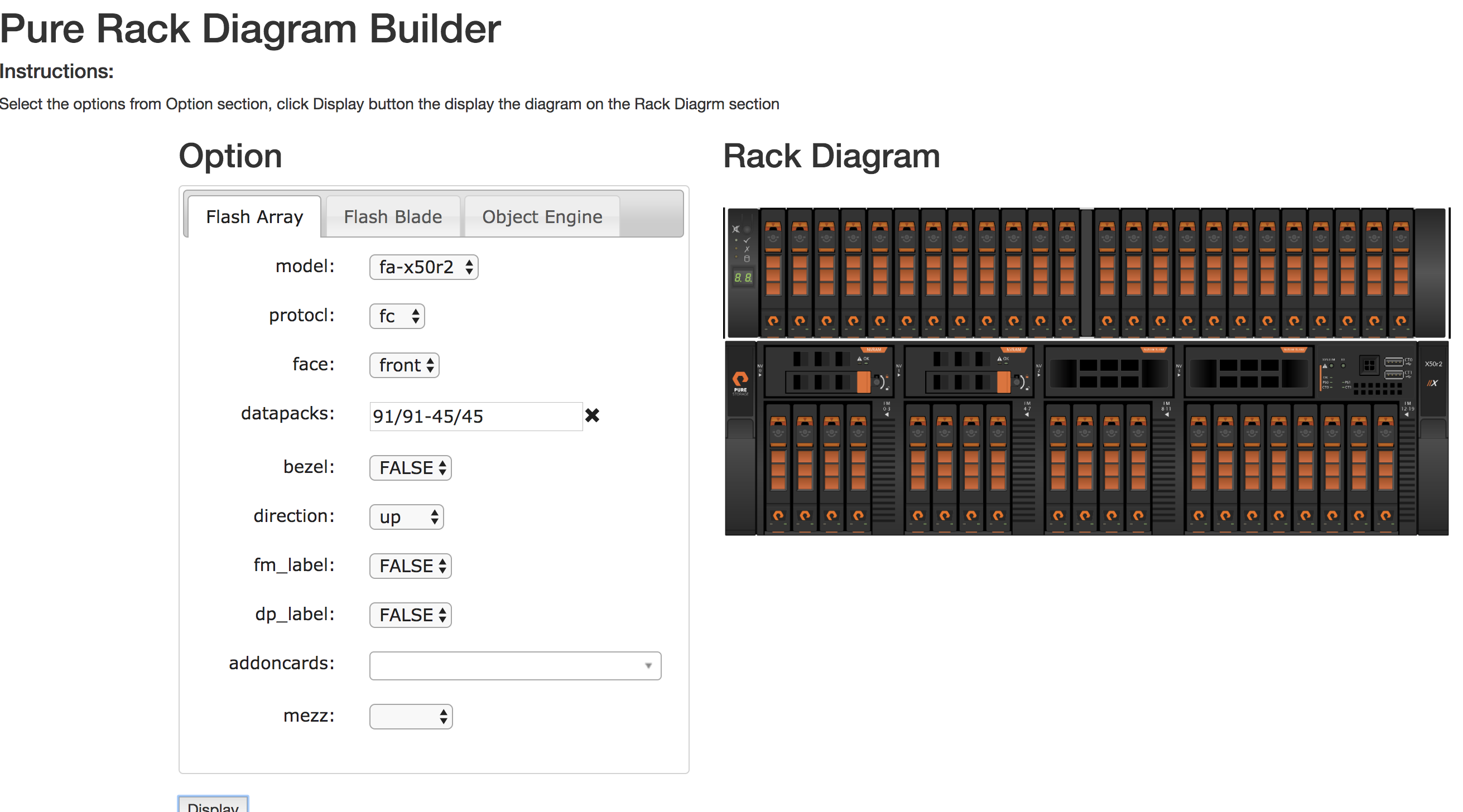The image size is (1463, 812).
Task: Click the upper expansion shelf image
Action: coord(1086,273)
